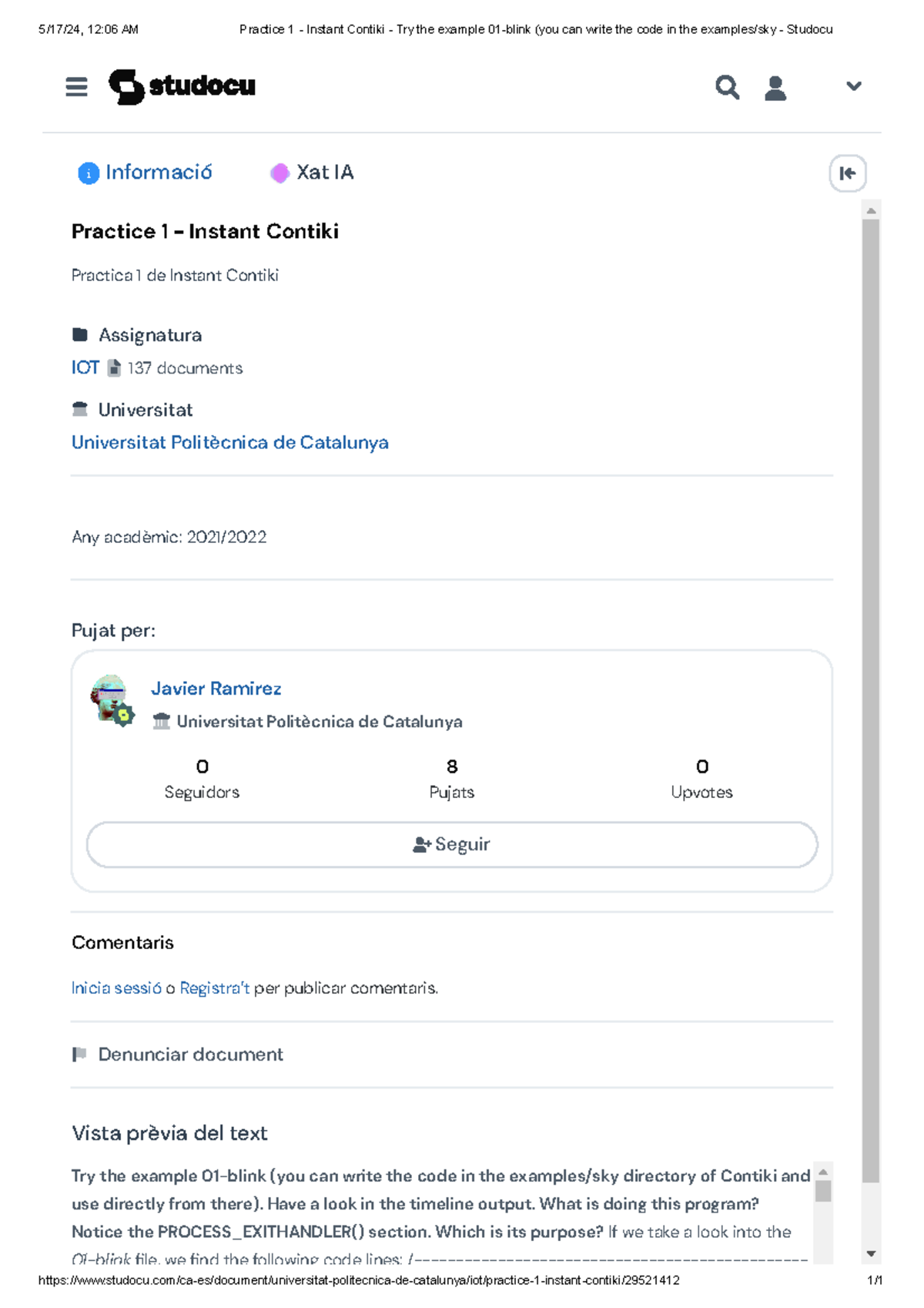Open the hamburger menu icon
This screenshot has height=1308, width=924.
76,87
